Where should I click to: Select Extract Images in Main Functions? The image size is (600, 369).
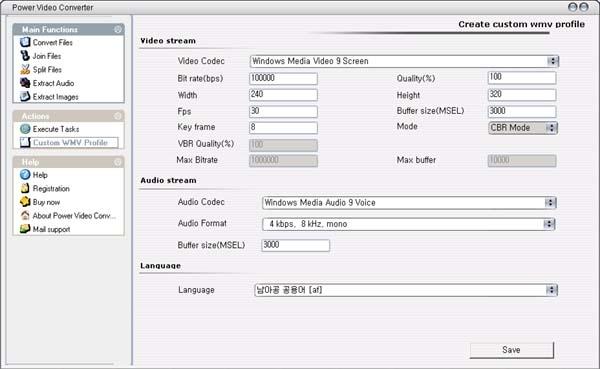(55, 97)
